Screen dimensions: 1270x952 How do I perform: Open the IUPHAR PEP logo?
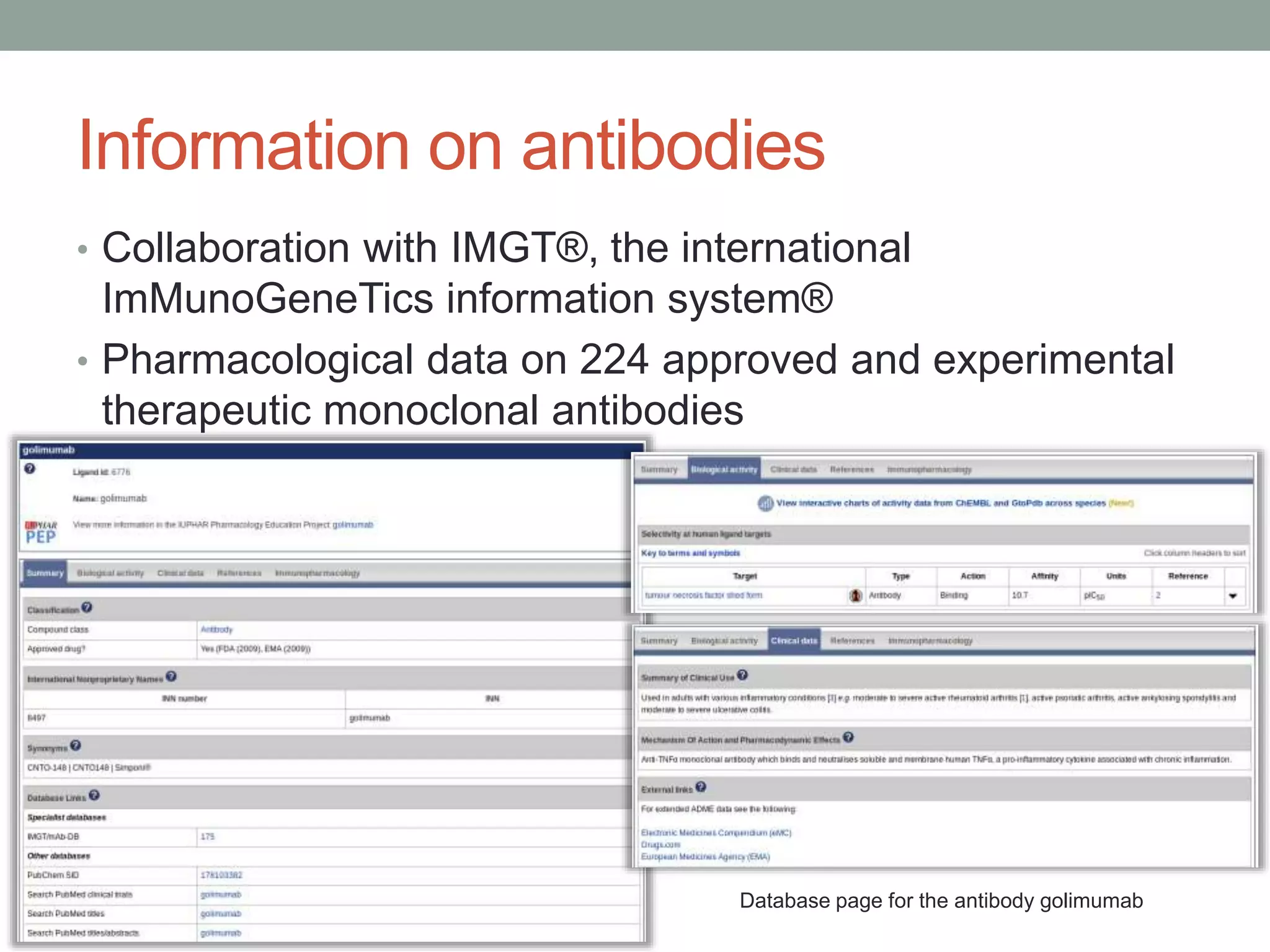click(x=41, y=532)
